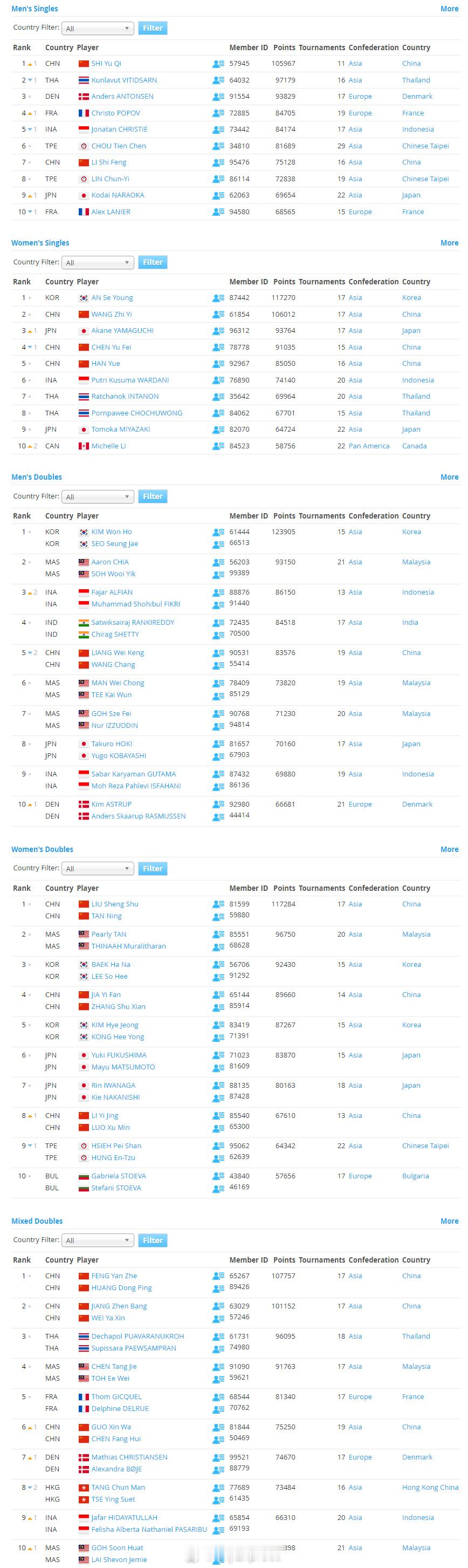468x1568 pixels.
Task: Open the Women's Doubles section heading
Action: pos(42,849)
